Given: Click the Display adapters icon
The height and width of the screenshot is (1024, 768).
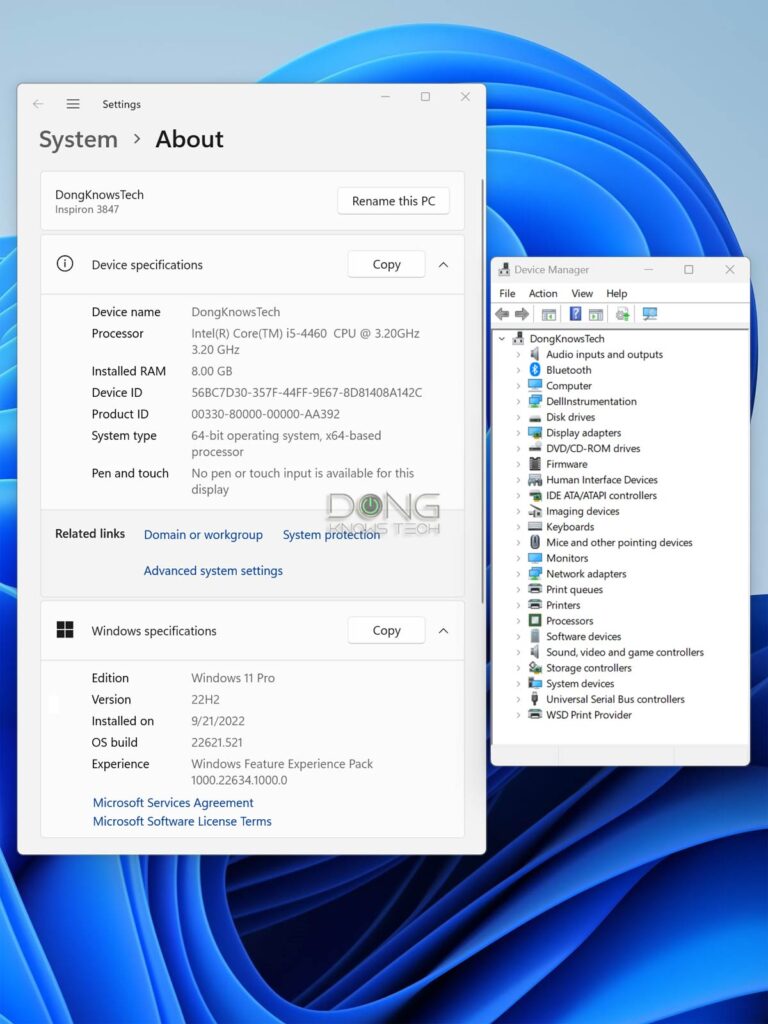Looking at the screenshot, I should pyautogui.click(x=535, y=432).
